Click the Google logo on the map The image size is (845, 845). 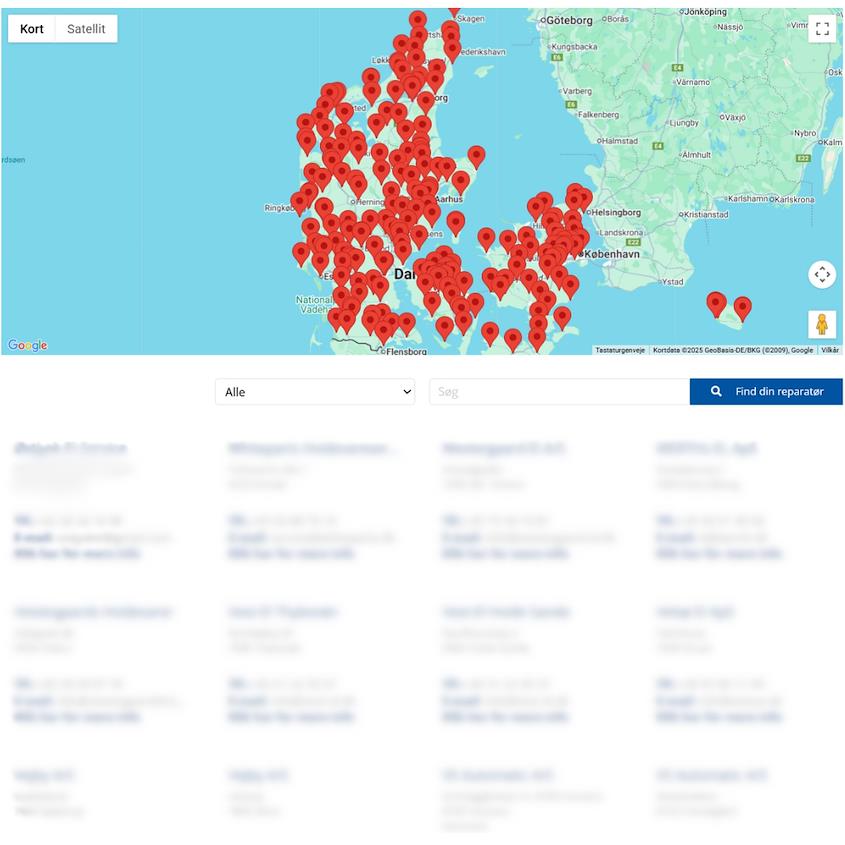tap(28, 345)
